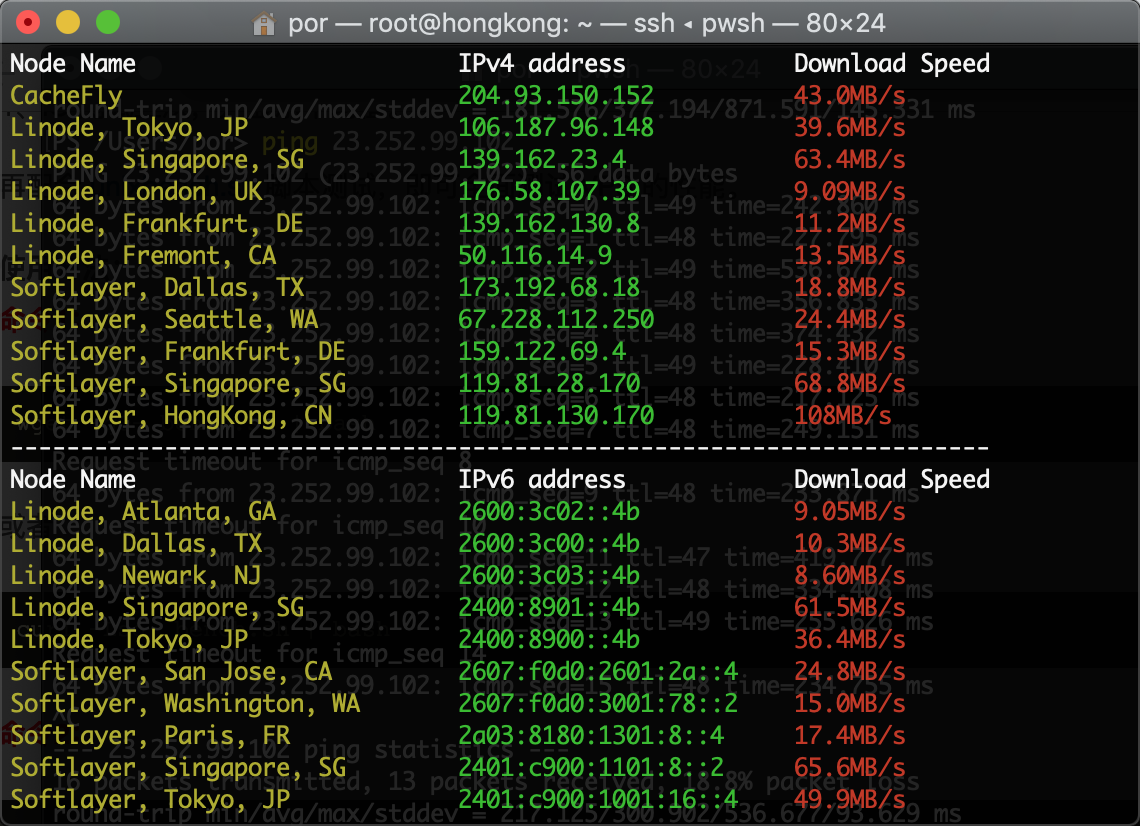1140x826 pixels.
Task: Click IP address 204.93.150.152
Action: tap(555, 95)
